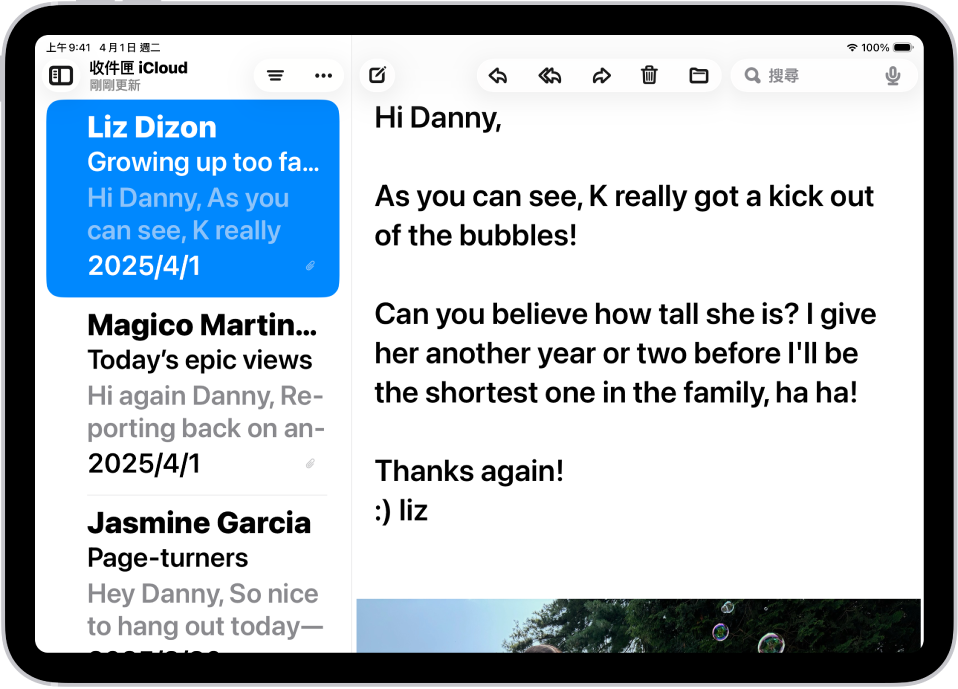
Task: Forward the message using the forward arrow icon
Action: click(x=602, y=74)
